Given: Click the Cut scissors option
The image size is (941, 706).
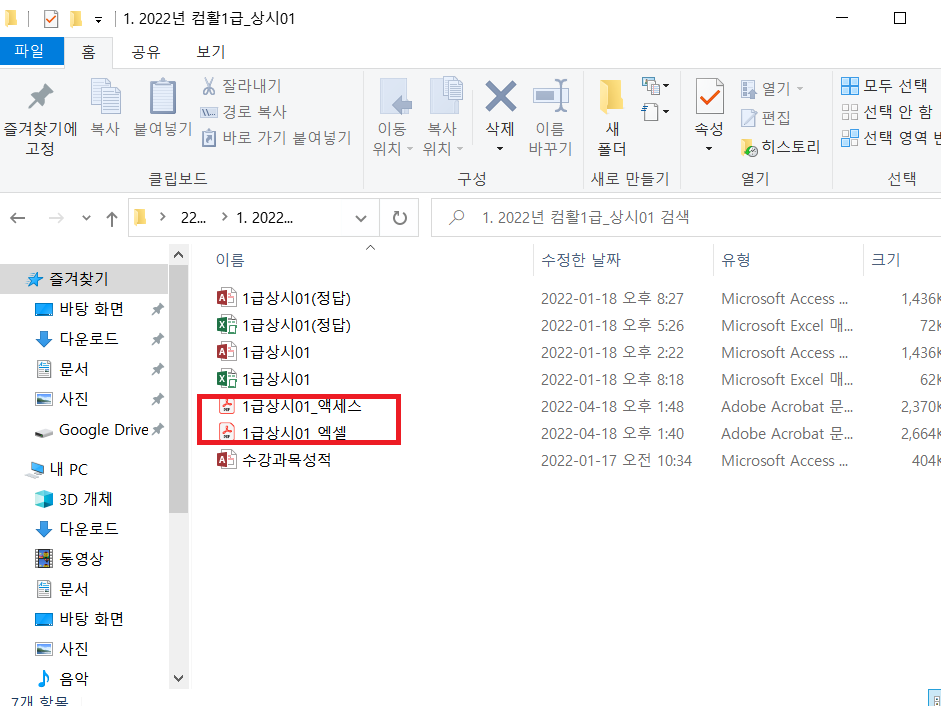Looking at the screenshot, I should [x=242, y=86].
